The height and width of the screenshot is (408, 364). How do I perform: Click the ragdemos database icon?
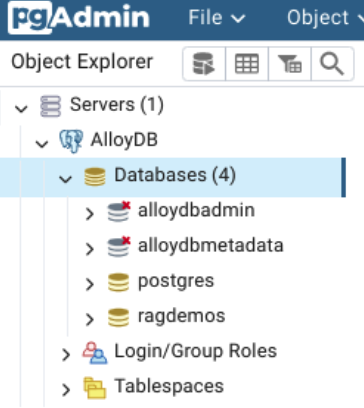(x=118, y=318)
